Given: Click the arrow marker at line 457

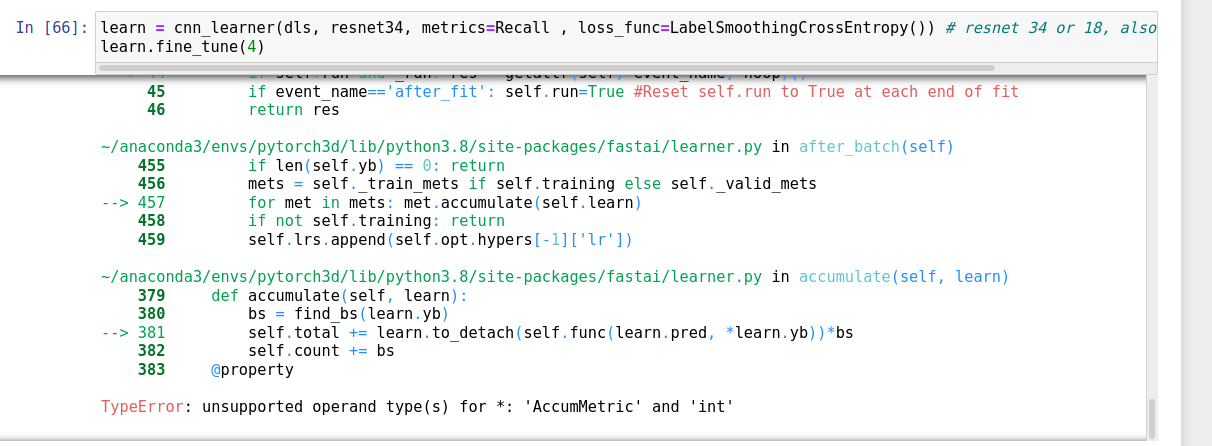Looking at the screenshot, I should tap(119, 203).
